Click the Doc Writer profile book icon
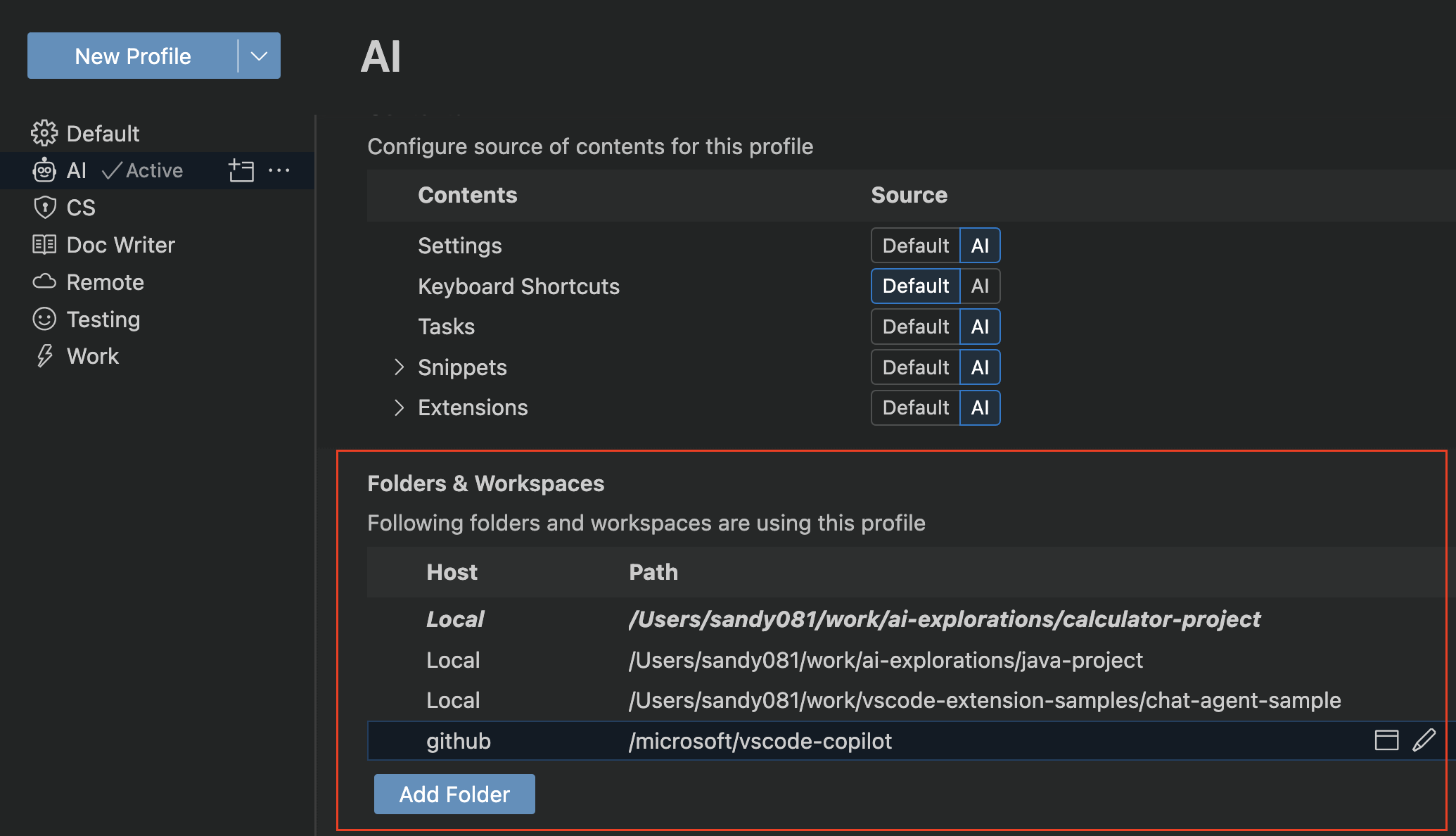The width and height of the screenshot is (1456, 836). click(43, 244)
